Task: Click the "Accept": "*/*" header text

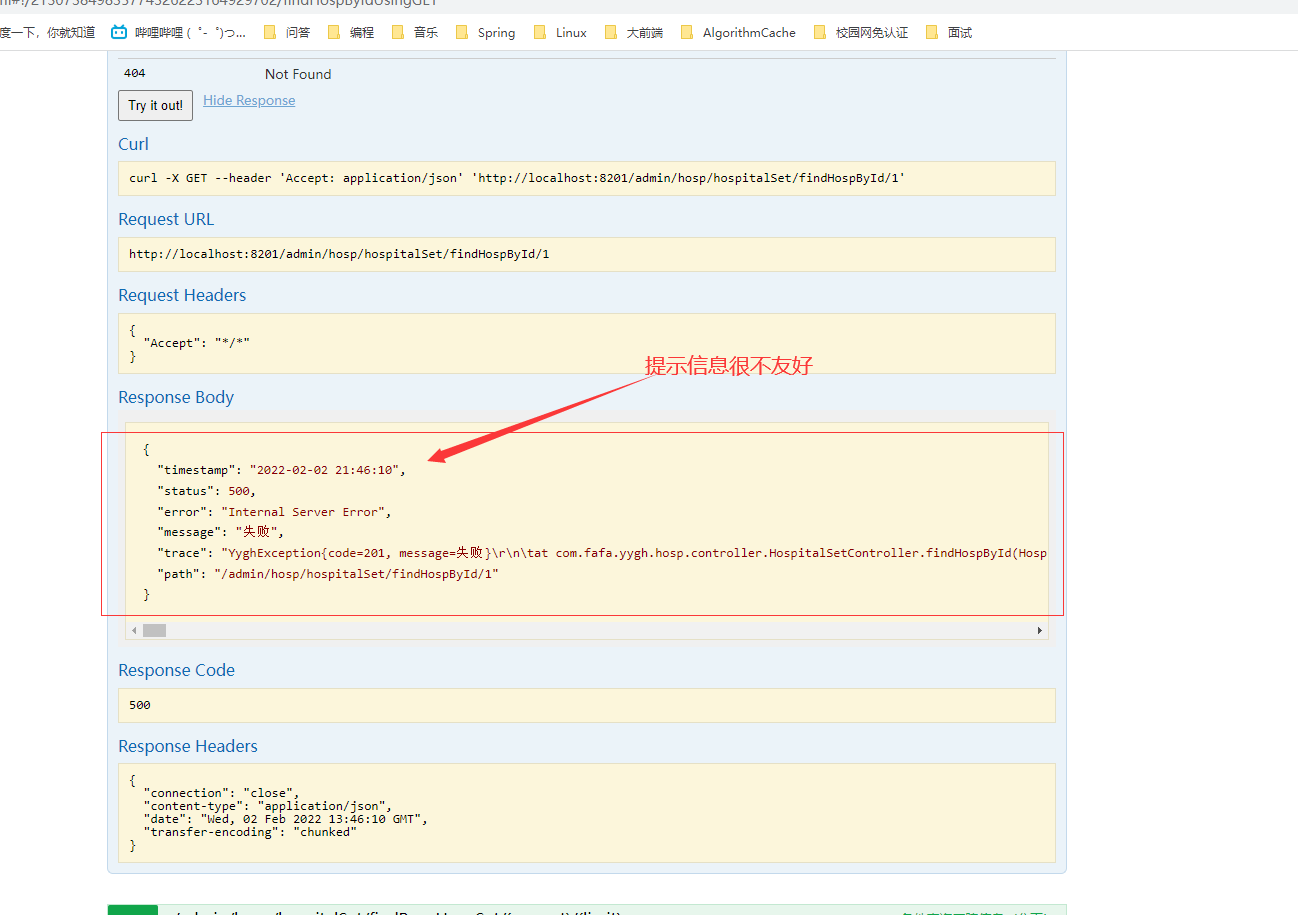Action: pyautogui.click(x=196, y=343)
